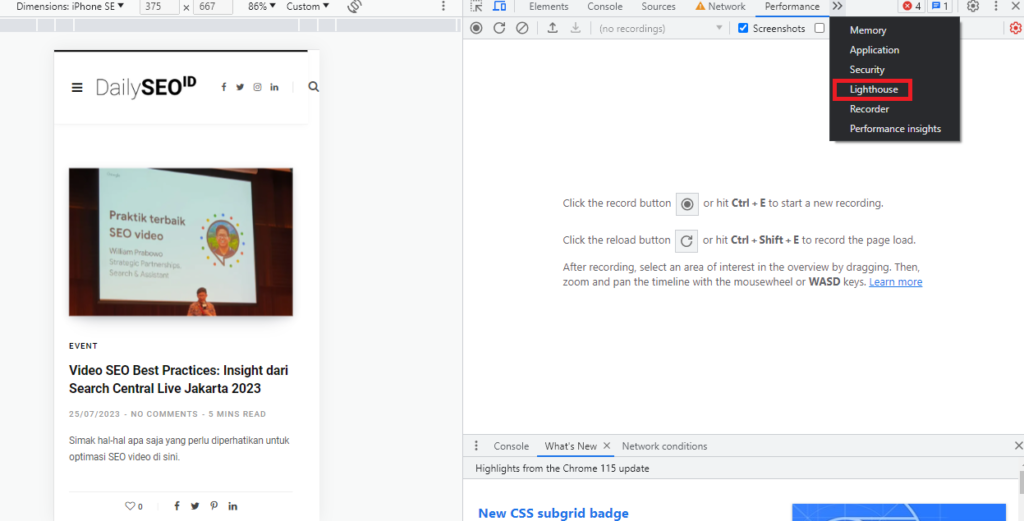Click the inline record button in instructions

coord(686,204)
